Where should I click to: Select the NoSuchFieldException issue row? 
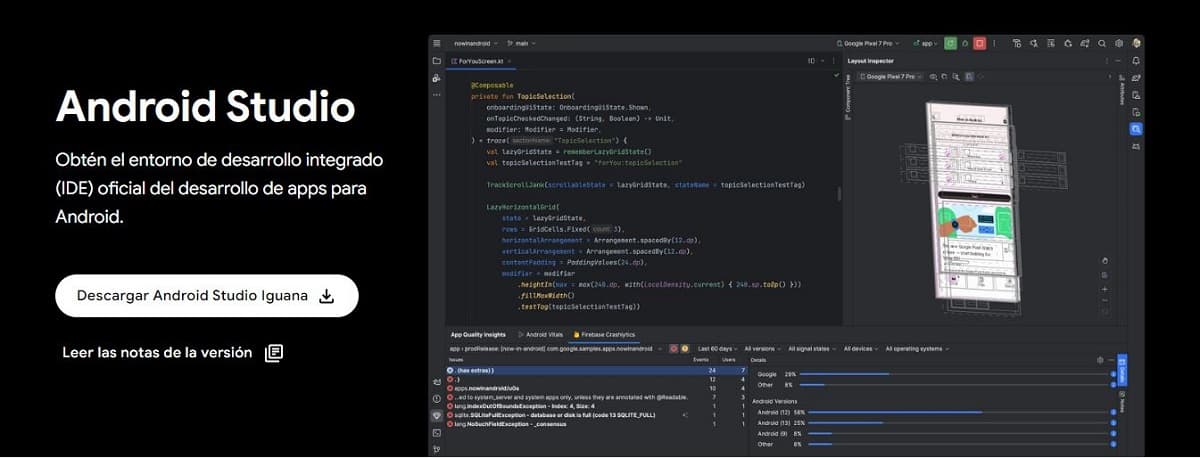pos(595,424)
